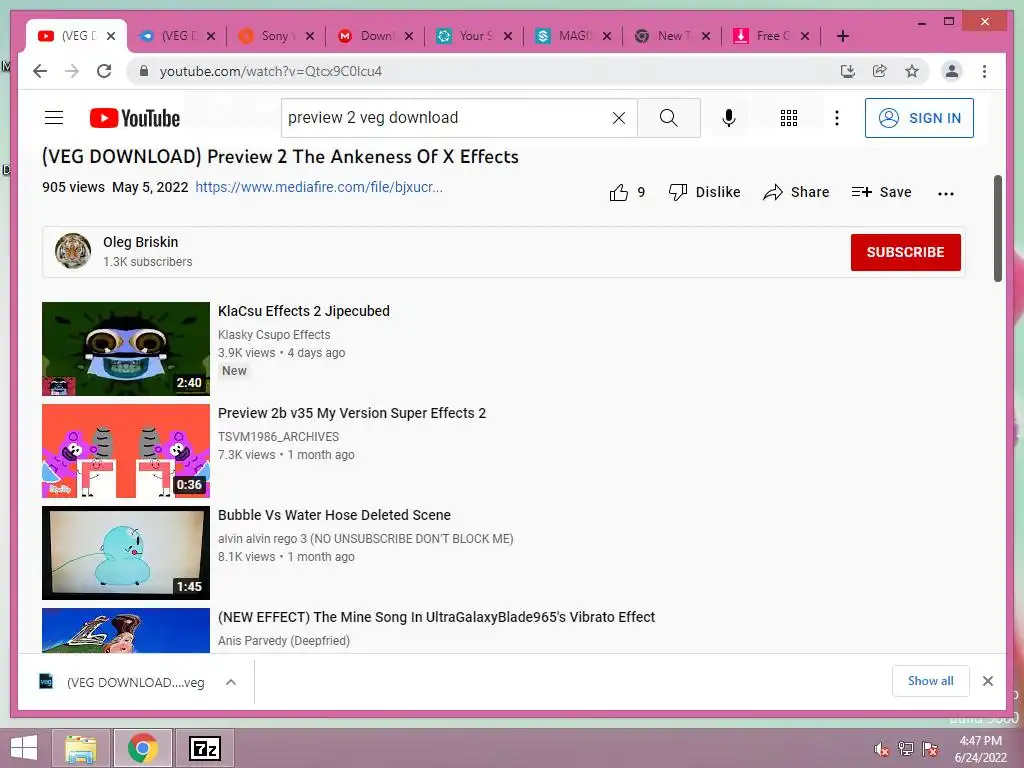Open the YouTube apps grid
The width and height of the screenshot is (1024, 768).
click(x=789, y=118)
